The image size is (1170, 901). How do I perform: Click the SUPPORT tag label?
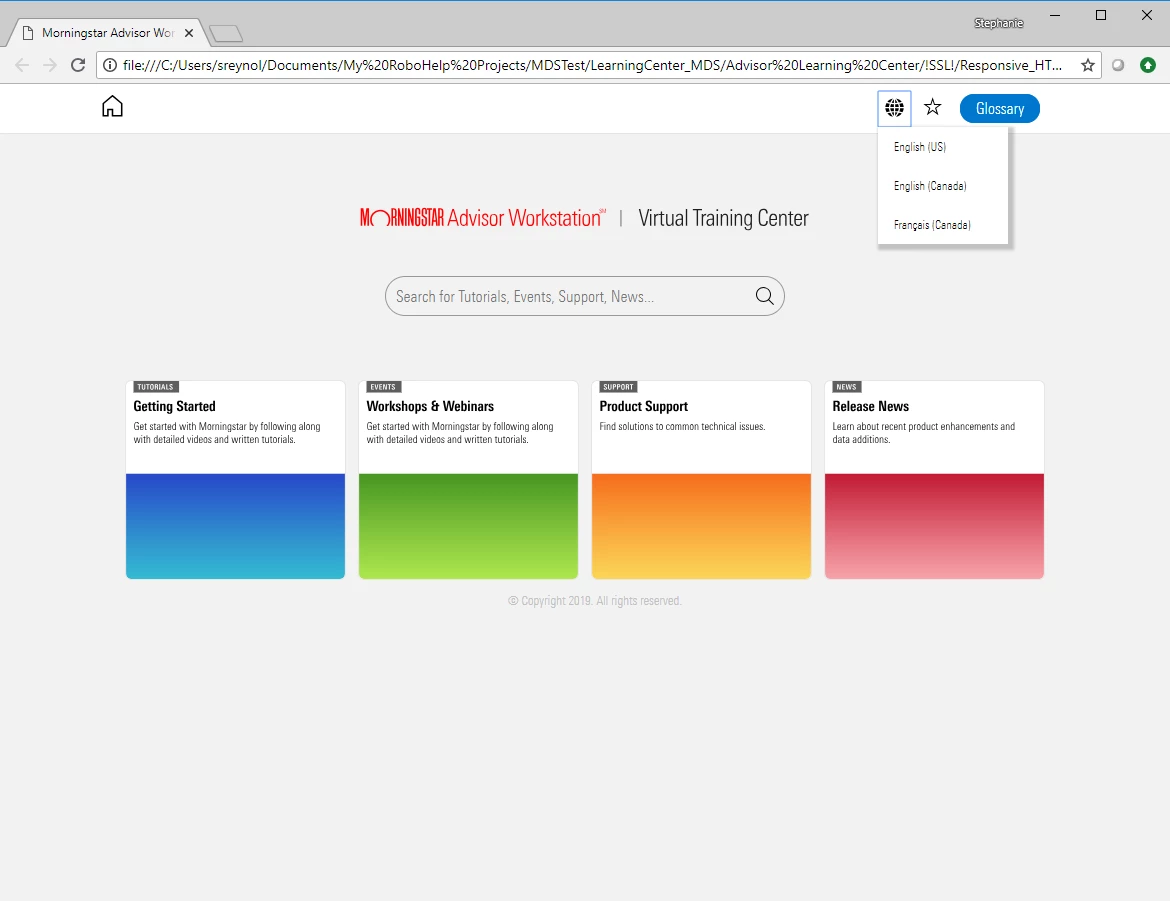pyautogui.click(x=618, y=387)
